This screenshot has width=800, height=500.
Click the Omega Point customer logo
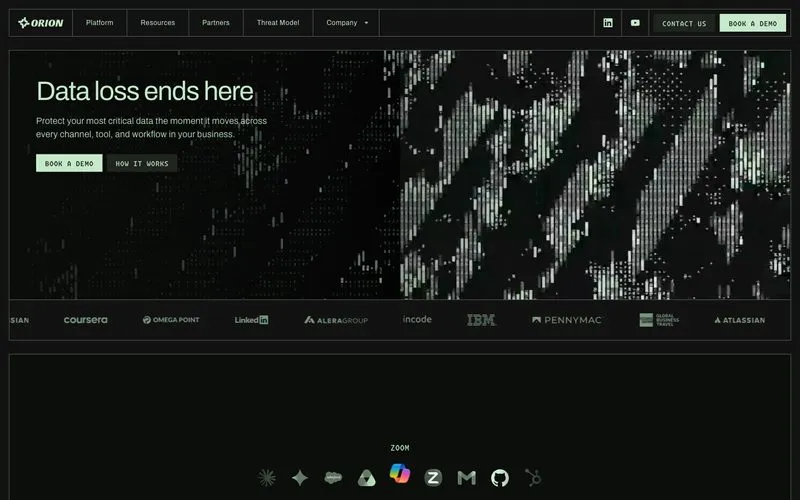pos(171,320)
